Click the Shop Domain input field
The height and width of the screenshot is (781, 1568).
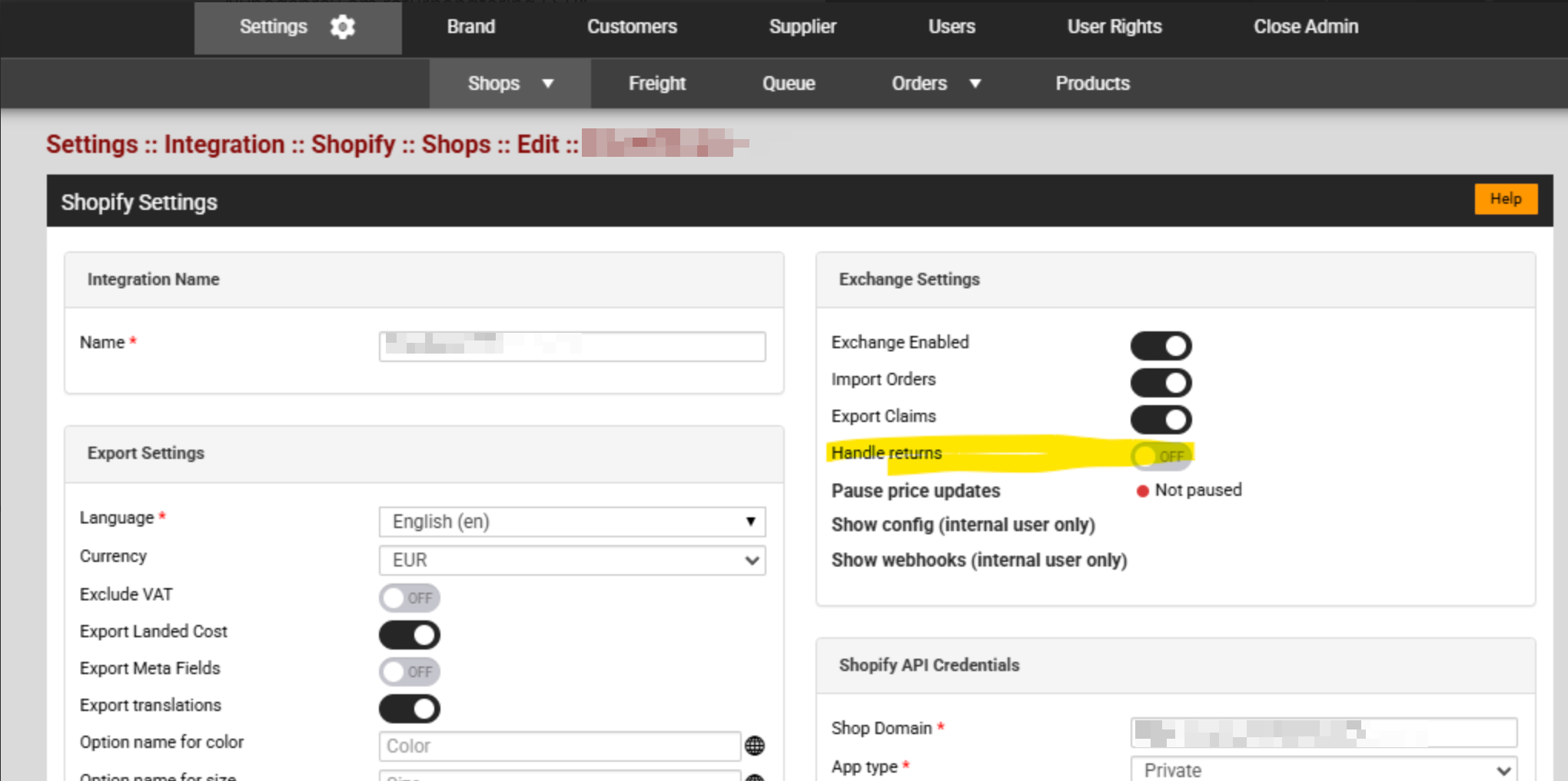(1324, 733)
